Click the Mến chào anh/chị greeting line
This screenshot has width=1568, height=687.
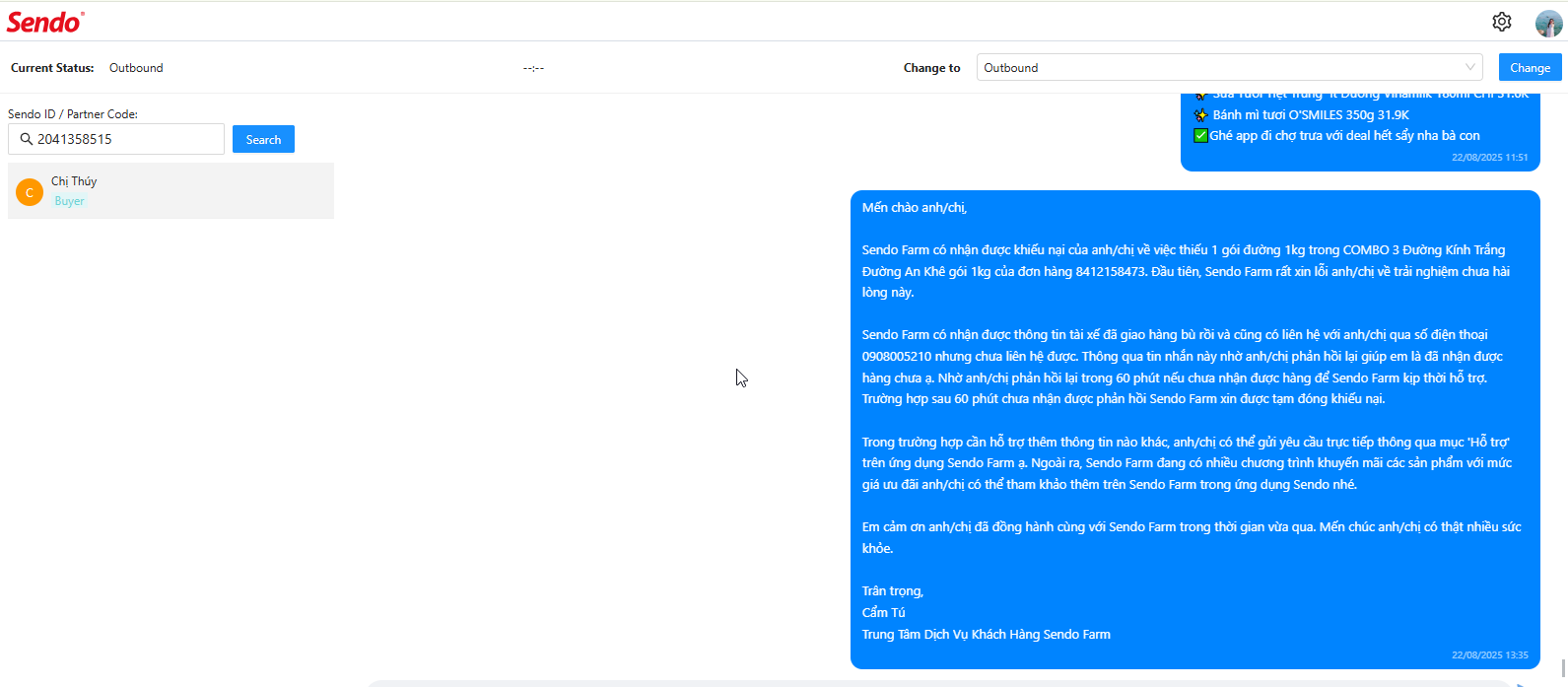(915, 208)
